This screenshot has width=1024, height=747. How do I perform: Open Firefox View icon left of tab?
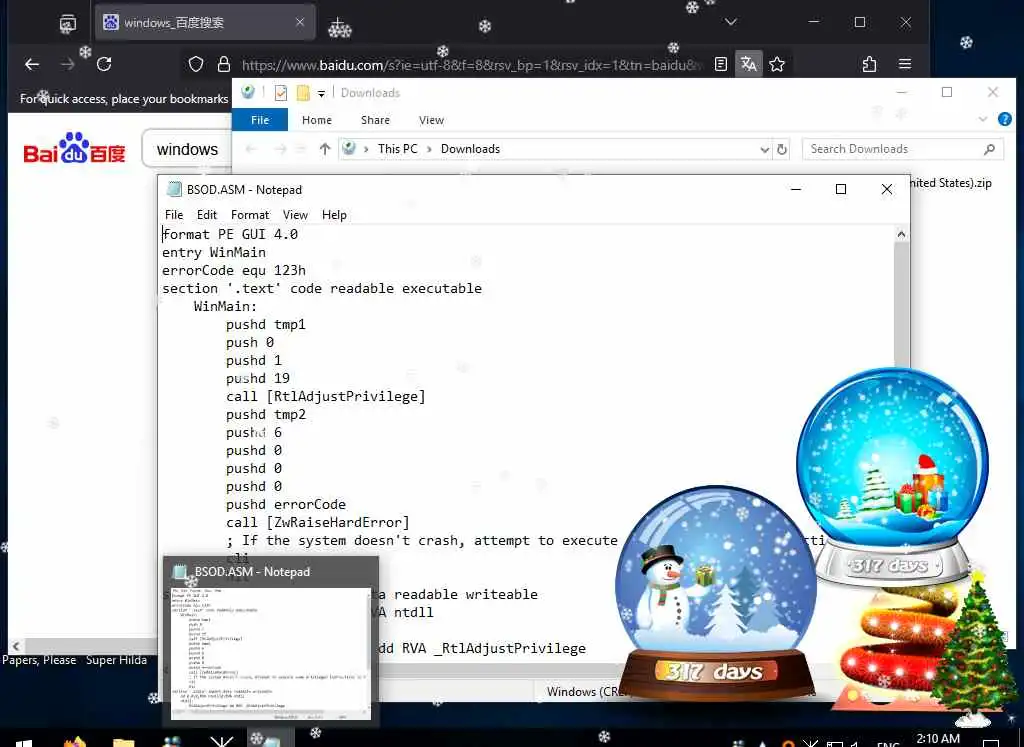pos(68,24)
